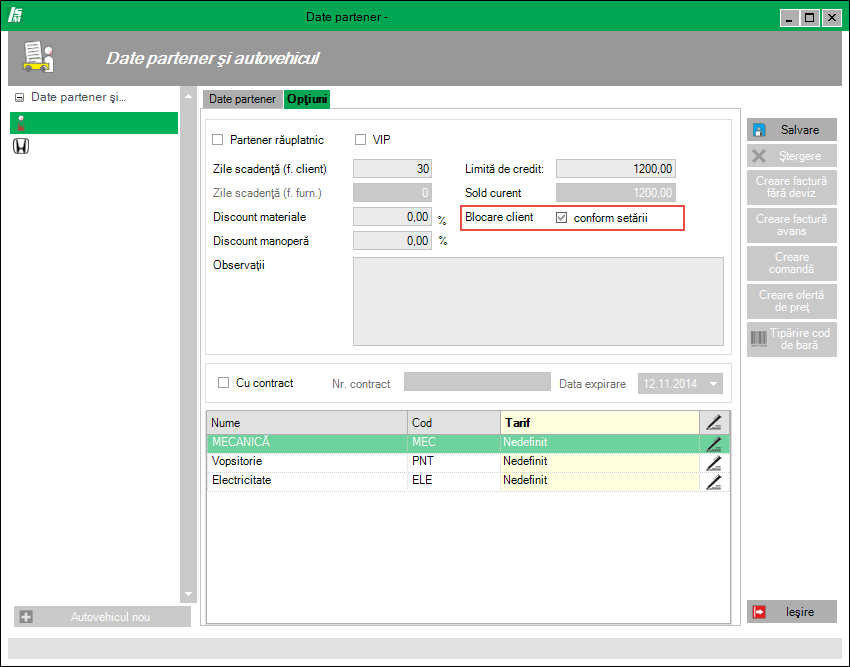
Task: Enable the VIP checkbox
Action: point(360,140)
